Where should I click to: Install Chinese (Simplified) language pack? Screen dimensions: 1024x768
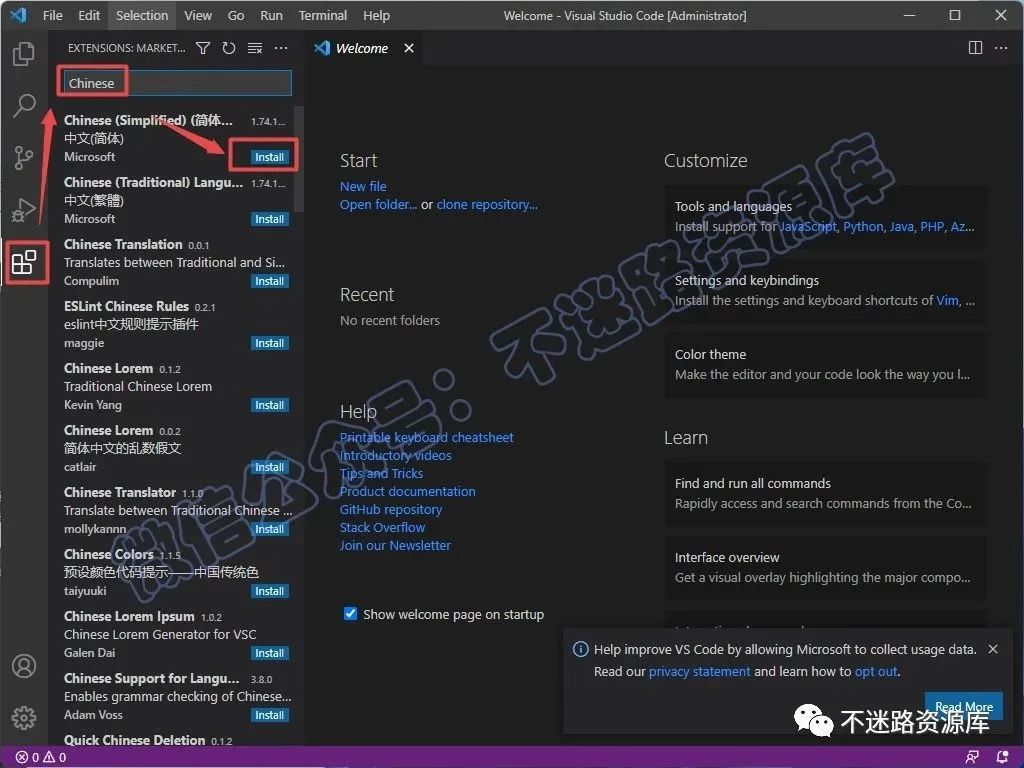pos(269,157)
